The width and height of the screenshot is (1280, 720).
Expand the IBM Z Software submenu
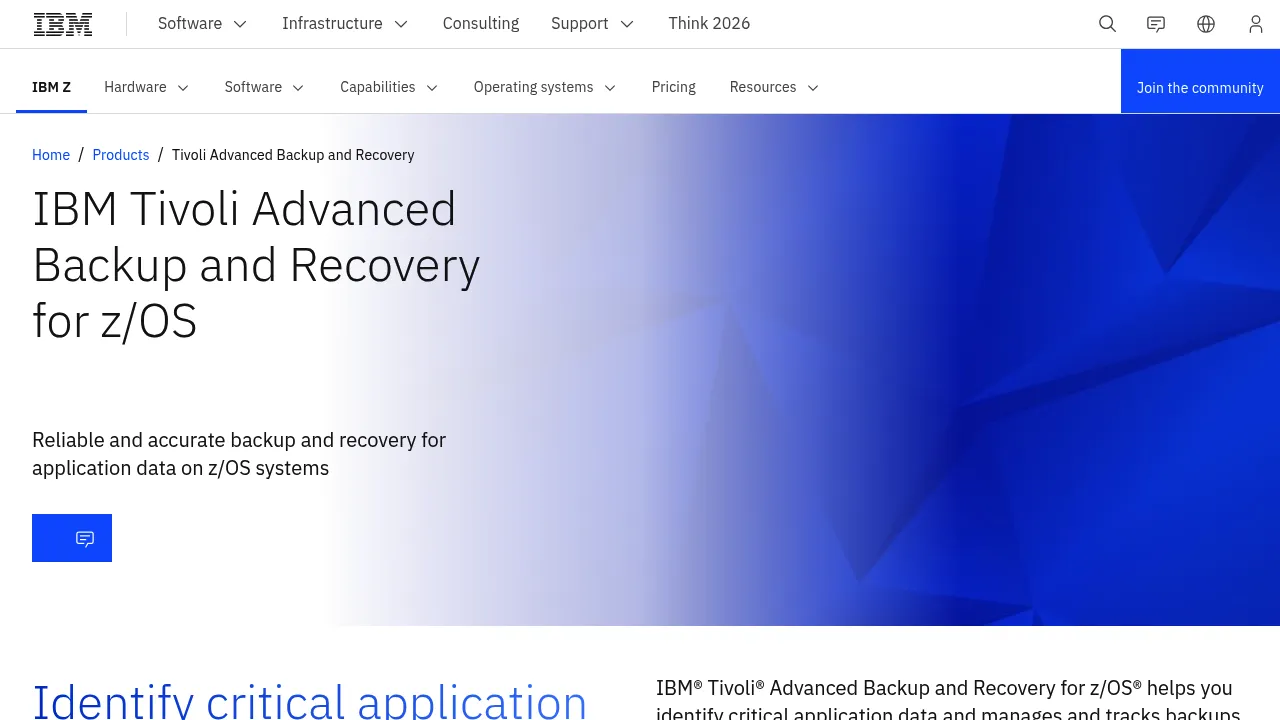click(265, 87)
